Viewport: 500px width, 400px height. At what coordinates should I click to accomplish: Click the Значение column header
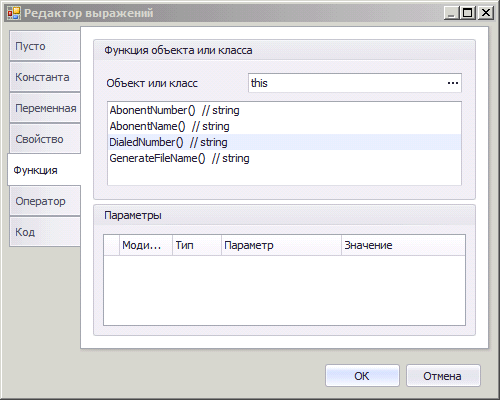click(403, 245)
